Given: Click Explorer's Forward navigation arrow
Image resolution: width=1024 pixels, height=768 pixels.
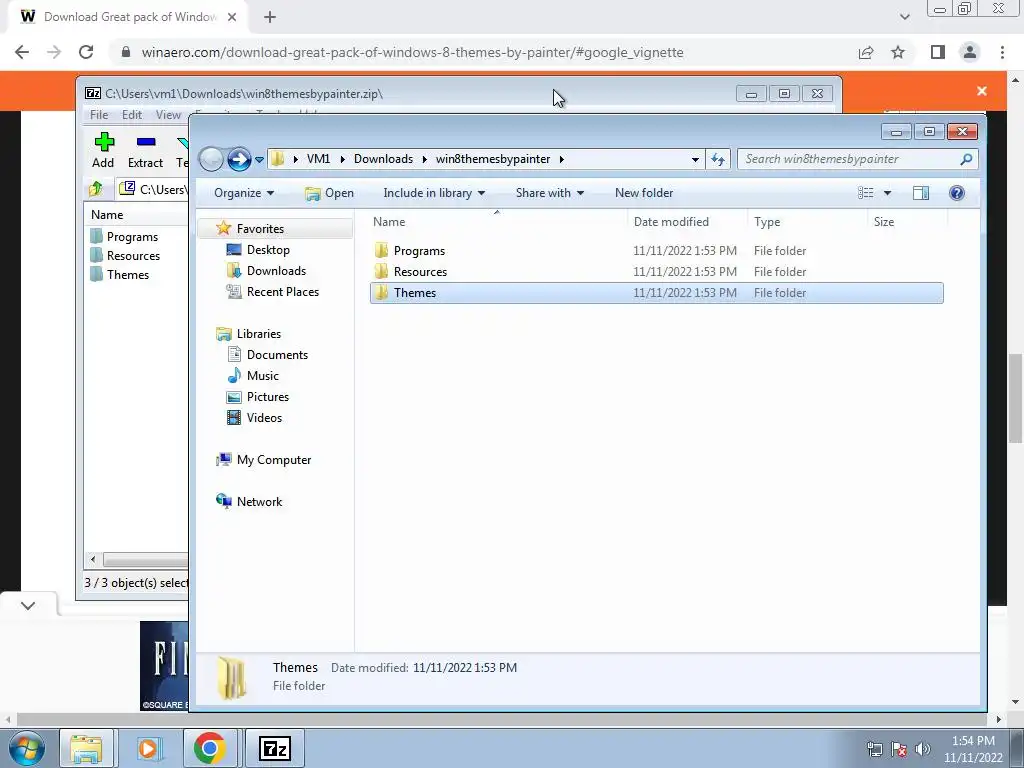Looking at the screenshot, I should coord(239,159).
